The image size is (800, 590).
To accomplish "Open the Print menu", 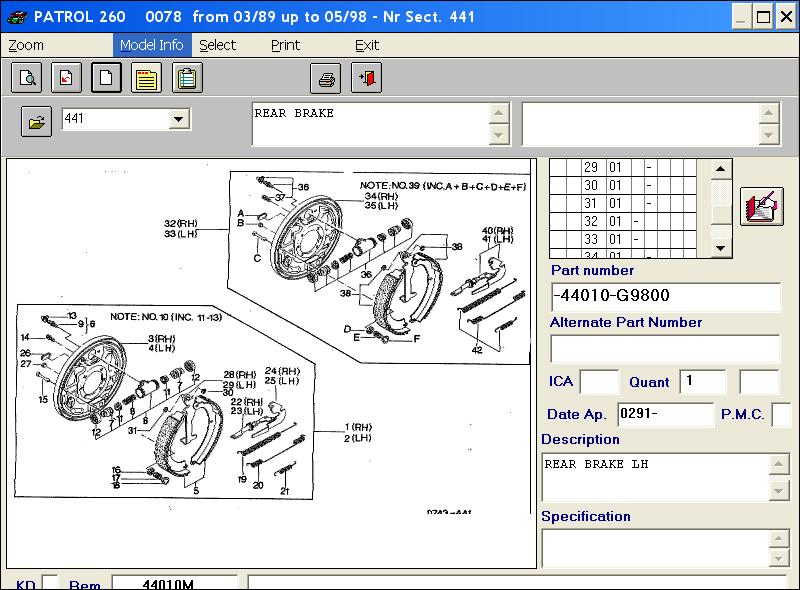I will pos(285,45).
